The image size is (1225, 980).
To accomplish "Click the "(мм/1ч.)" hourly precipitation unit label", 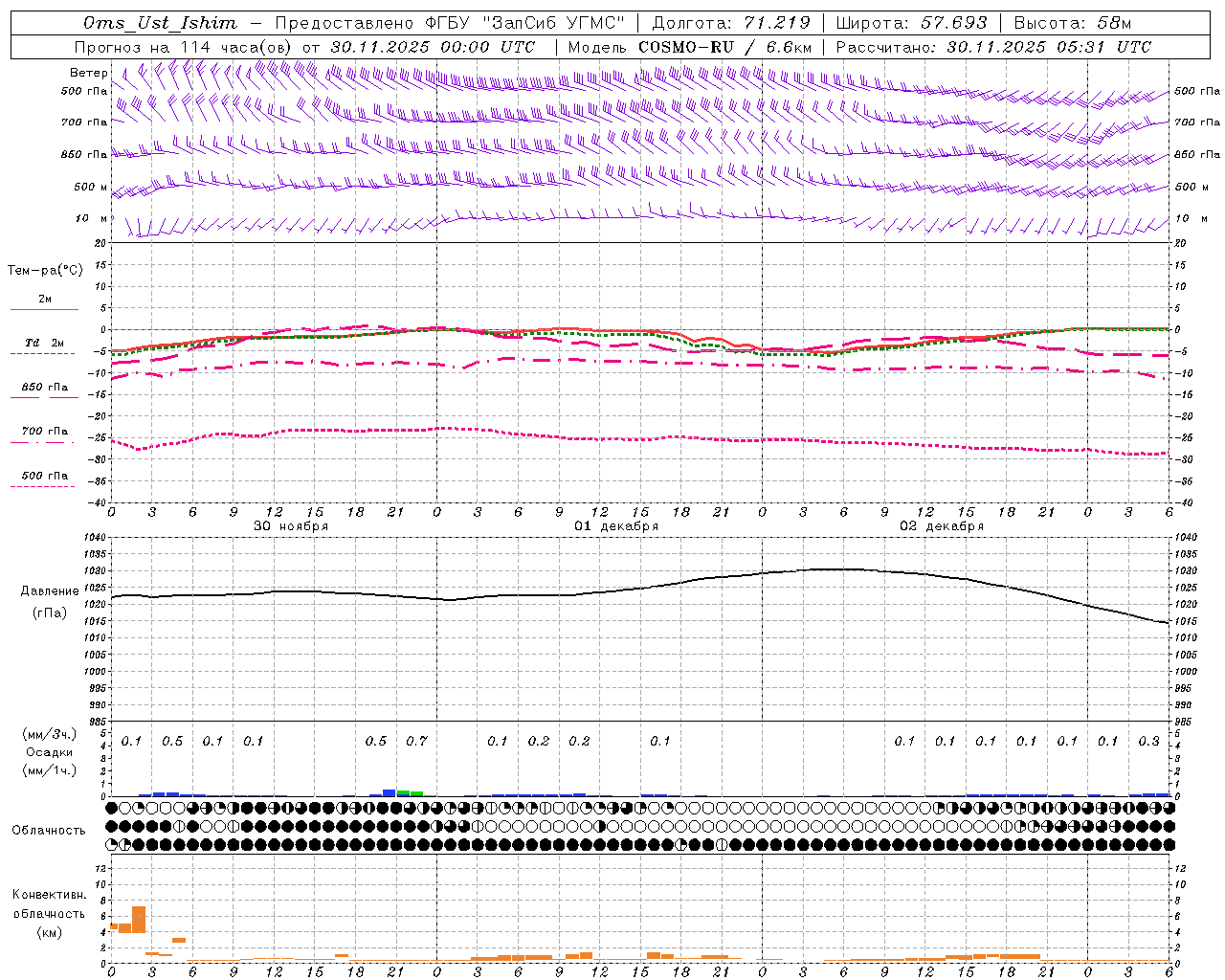I will pos(50,770).
